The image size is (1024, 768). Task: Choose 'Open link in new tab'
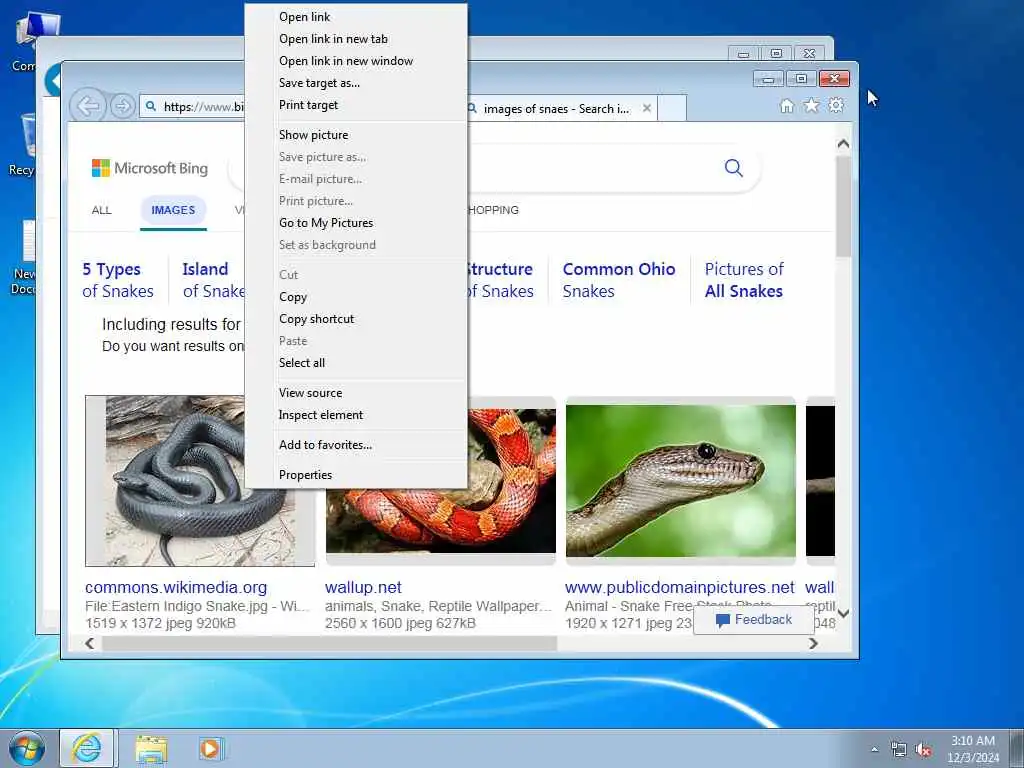tap(333, 39)
